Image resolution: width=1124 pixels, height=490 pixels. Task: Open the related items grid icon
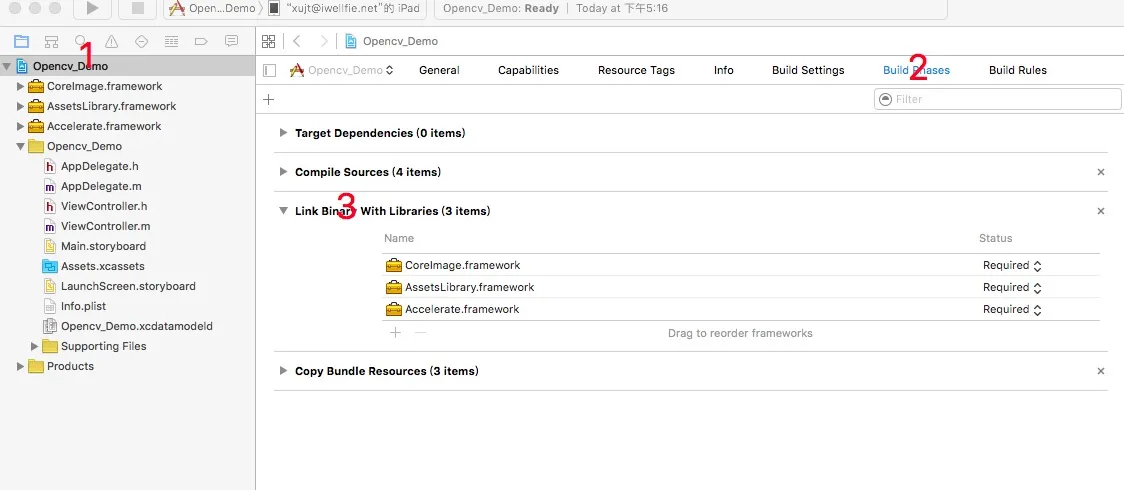click(268, 41)
